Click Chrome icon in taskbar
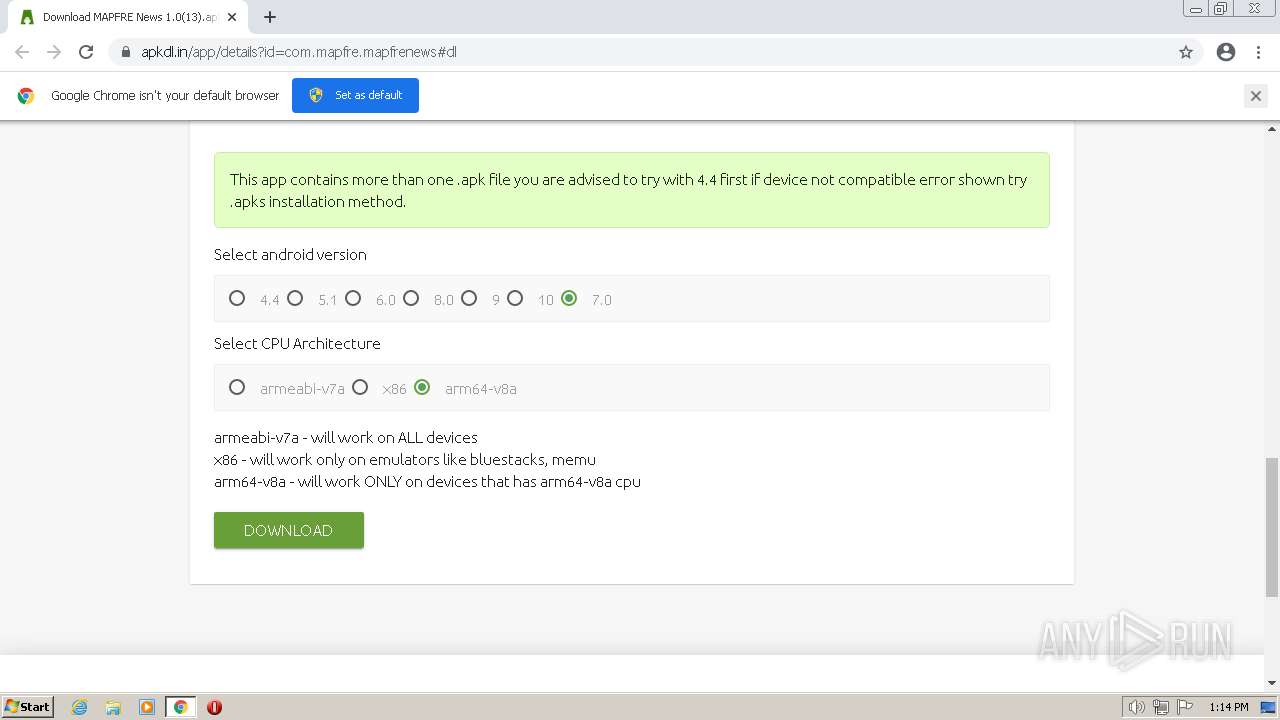This screenshot has width=1280, height=720. click(x=180, y=707)
